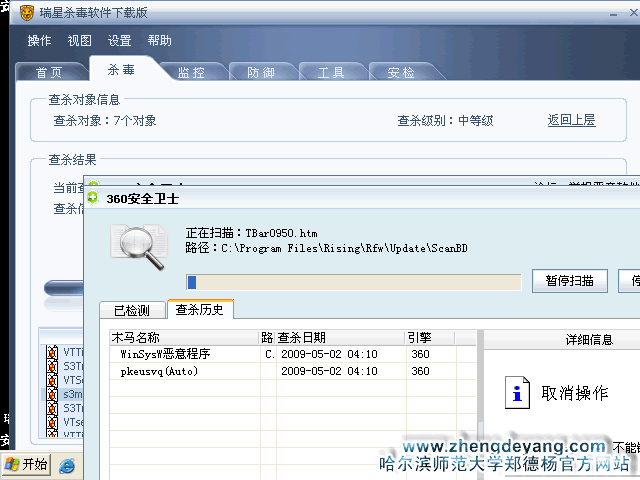The image size is (640, 480).
Task: Switch to the 防御 tab
Action: coord(261,72)
